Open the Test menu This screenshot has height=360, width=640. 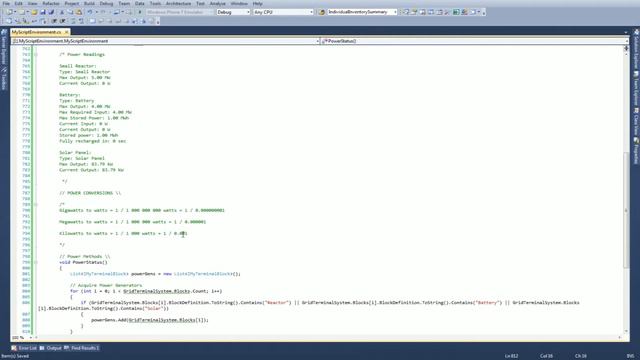tap(200, 3)
